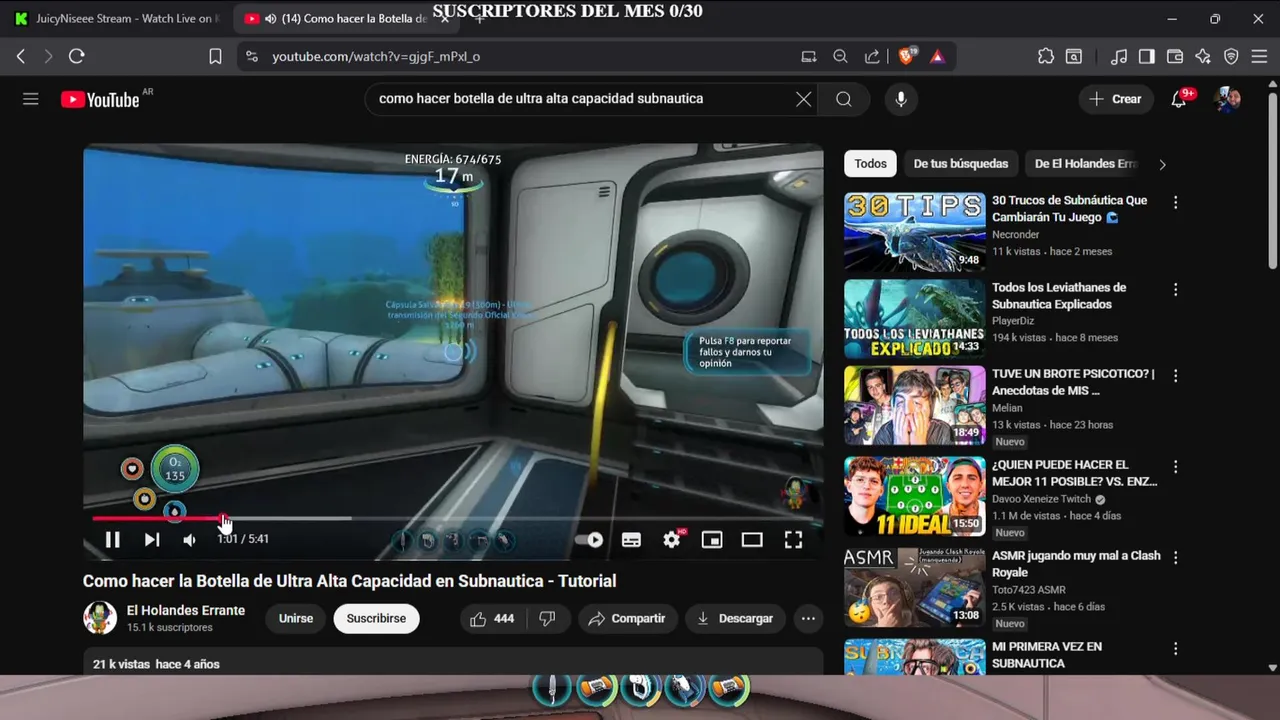Open the 11 IDEAL video thumbnail
The width and height of the screenshot is (1280, 720).
(x=914, y=496)
